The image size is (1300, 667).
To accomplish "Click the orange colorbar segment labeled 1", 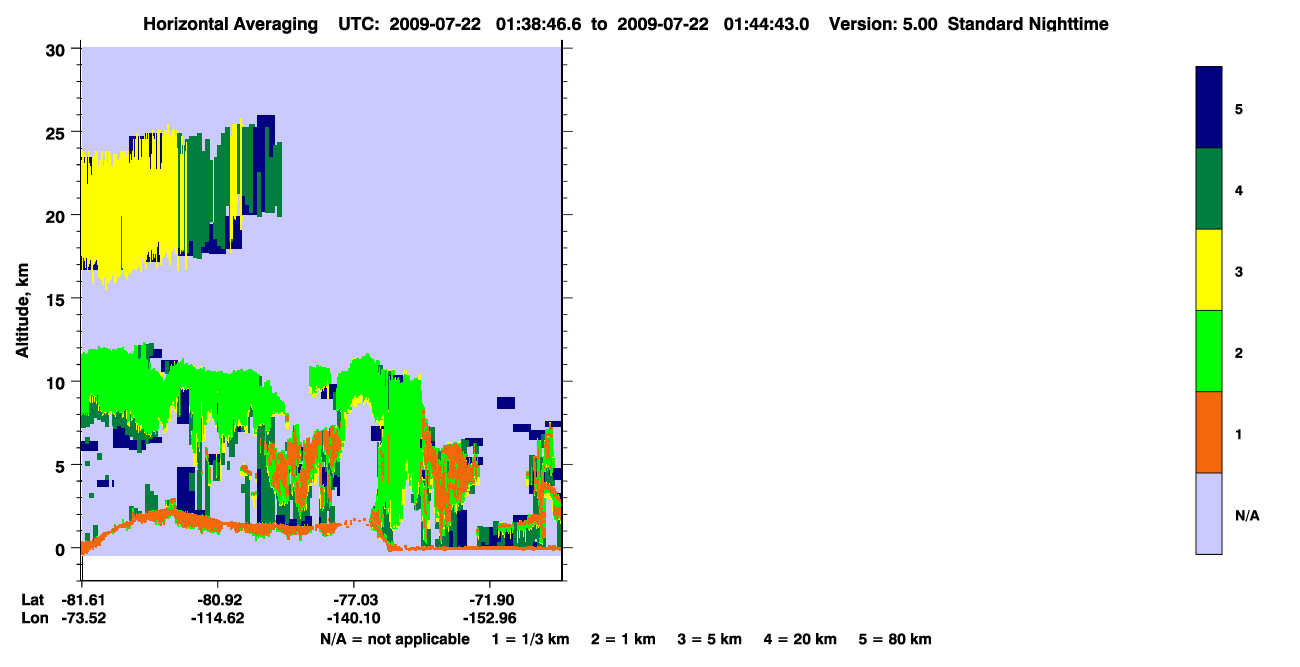I will pyautogui.click(x=1208, y=432).
